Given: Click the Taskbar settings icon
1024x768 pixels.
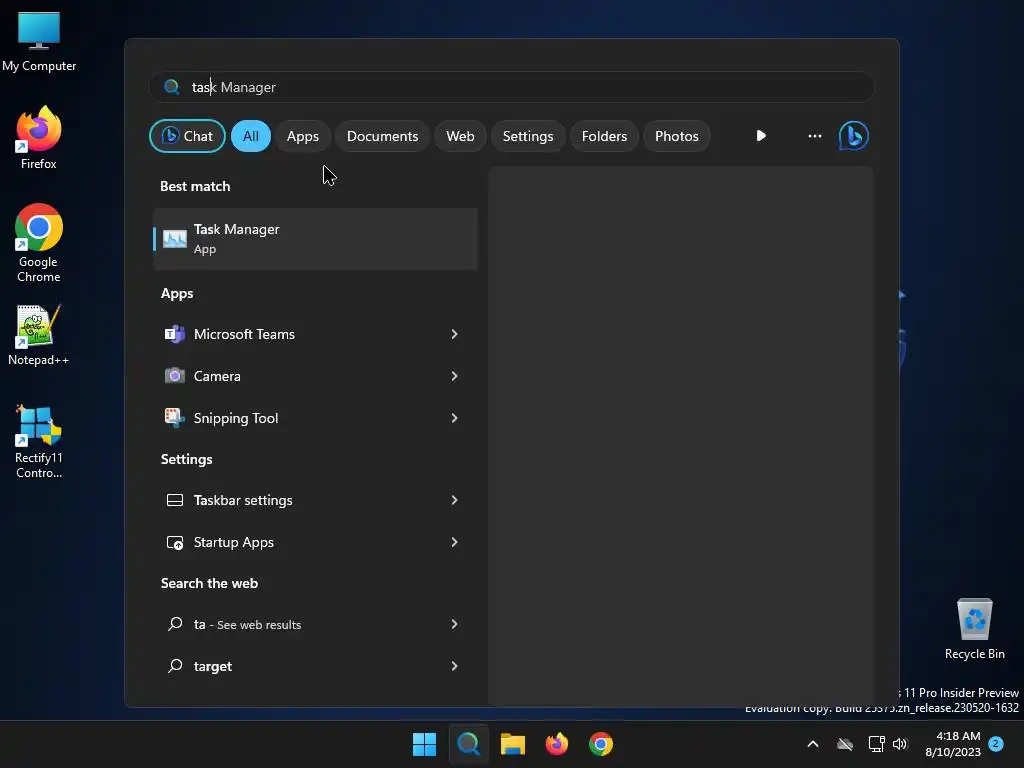Looking at the screenshot, I should point(174,500).
